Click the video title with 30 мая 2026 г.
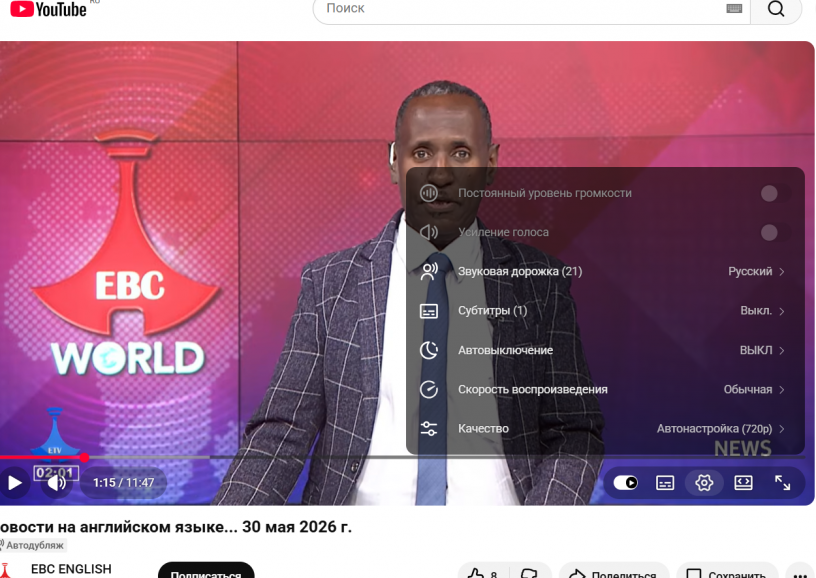Screen dimensions: 816x578 click(175, 527)
